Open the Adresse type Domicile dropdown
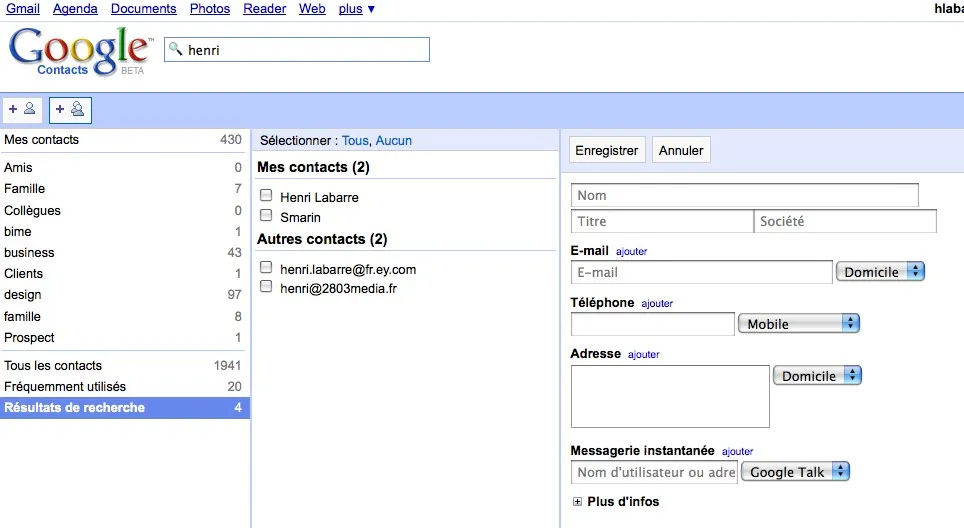The width and height of the screenshot is (964, 528). point(817,376)
